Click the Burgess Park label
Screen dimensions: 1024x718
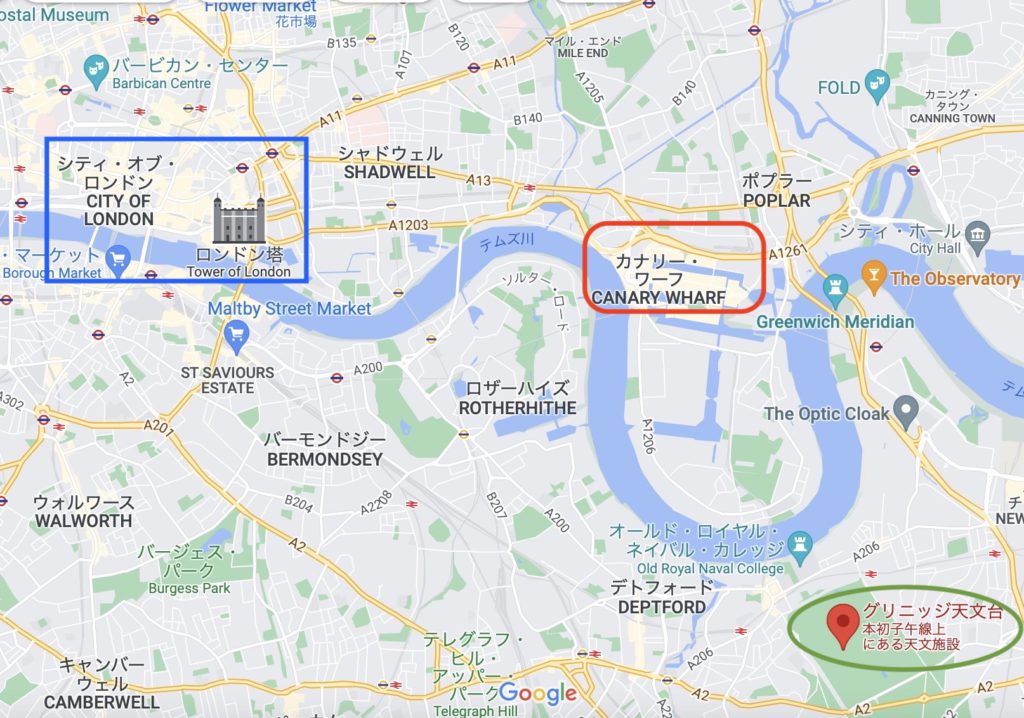[x=189, y=588]
